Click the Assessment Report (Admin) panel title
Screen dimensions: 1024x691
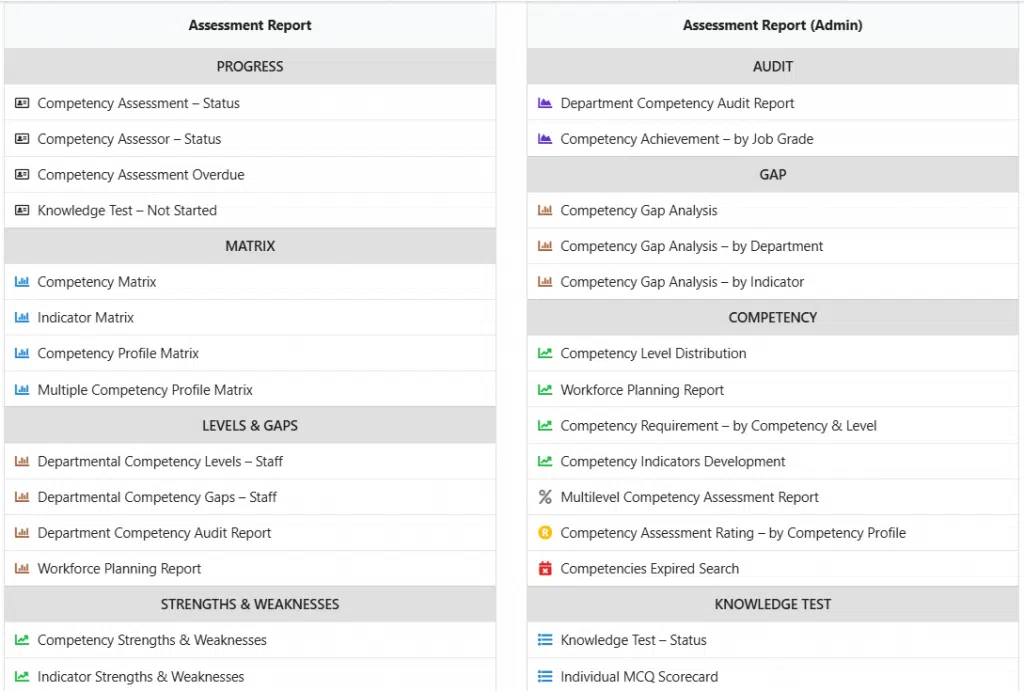[772, 25]
